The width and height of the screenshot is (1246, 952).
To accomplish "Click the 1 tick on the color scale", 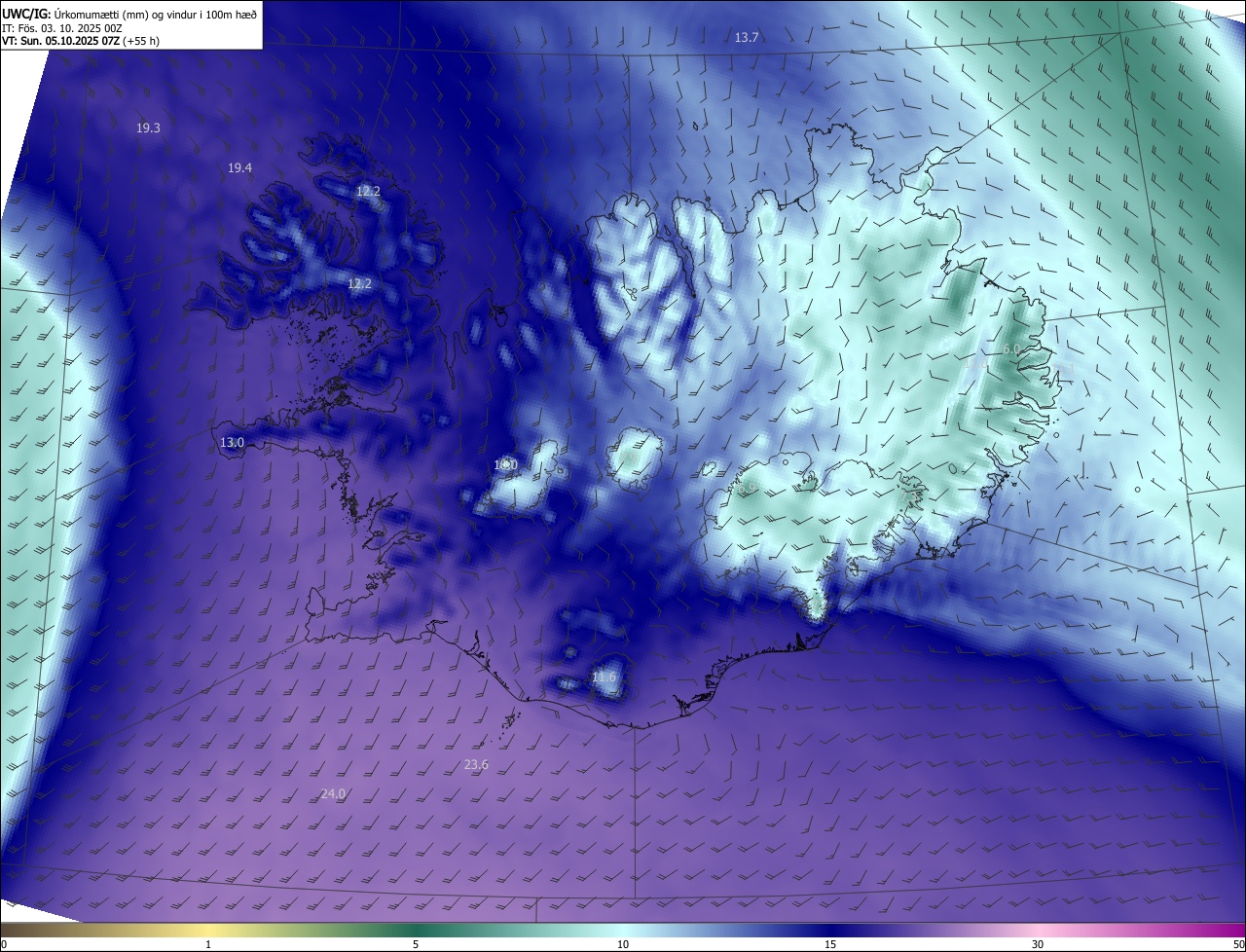I will (208, 944).
